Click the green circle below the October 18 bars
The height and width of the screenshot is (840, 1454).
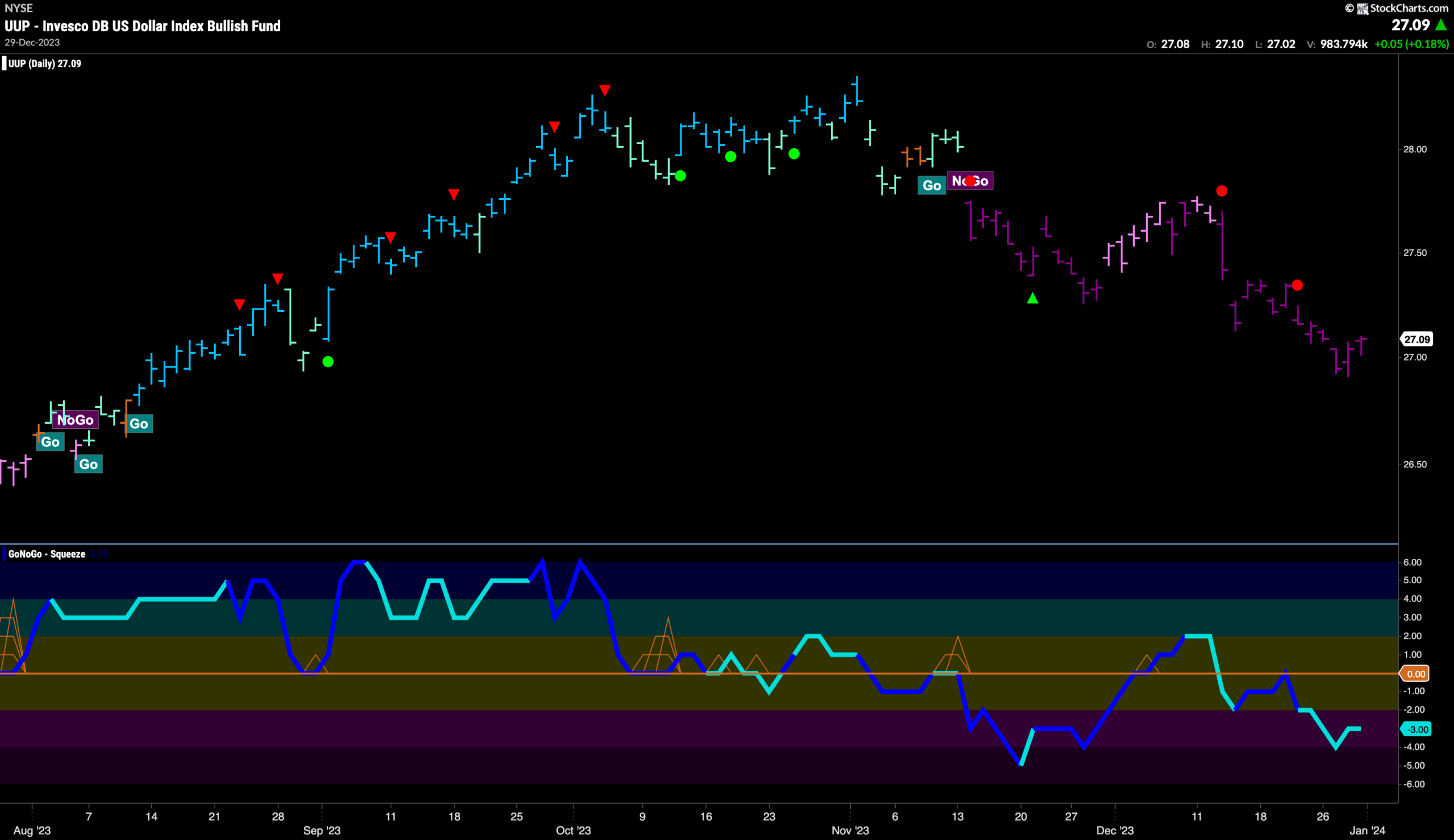(731, 156)
